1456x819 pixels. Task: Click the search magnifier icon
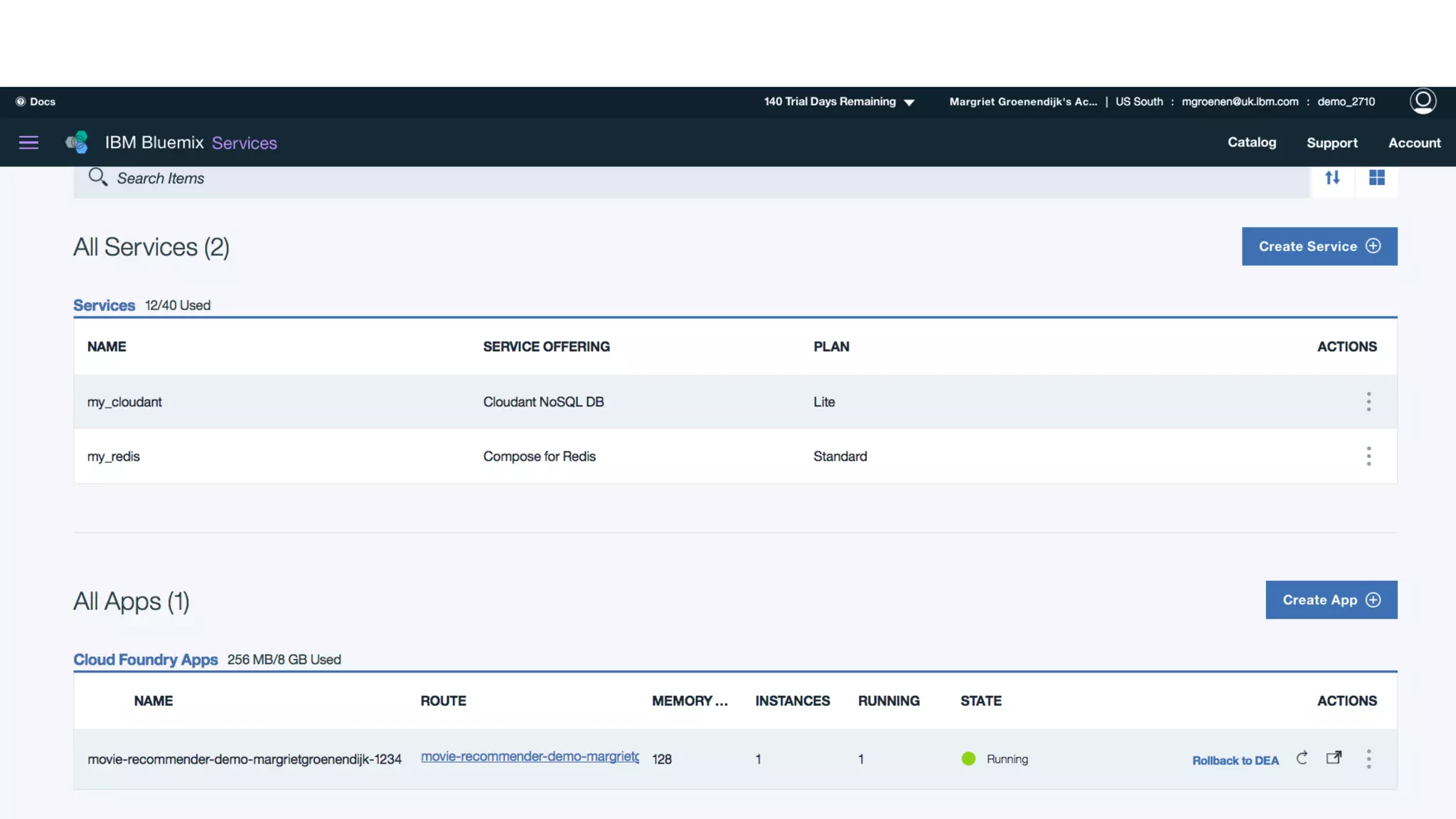coord(97,177)
